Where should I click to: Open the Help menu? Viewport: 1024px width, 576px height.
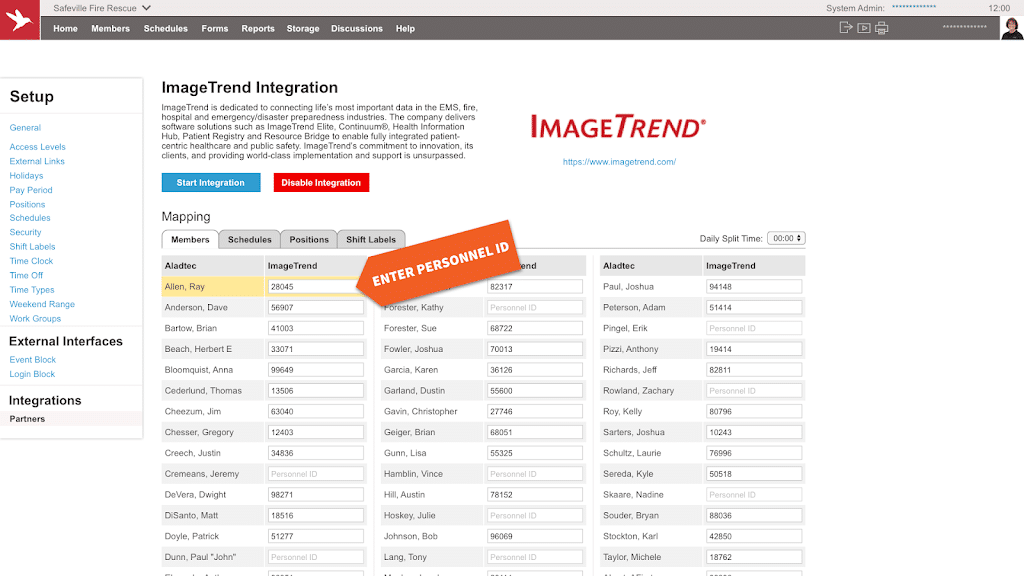tap(405, 29)
